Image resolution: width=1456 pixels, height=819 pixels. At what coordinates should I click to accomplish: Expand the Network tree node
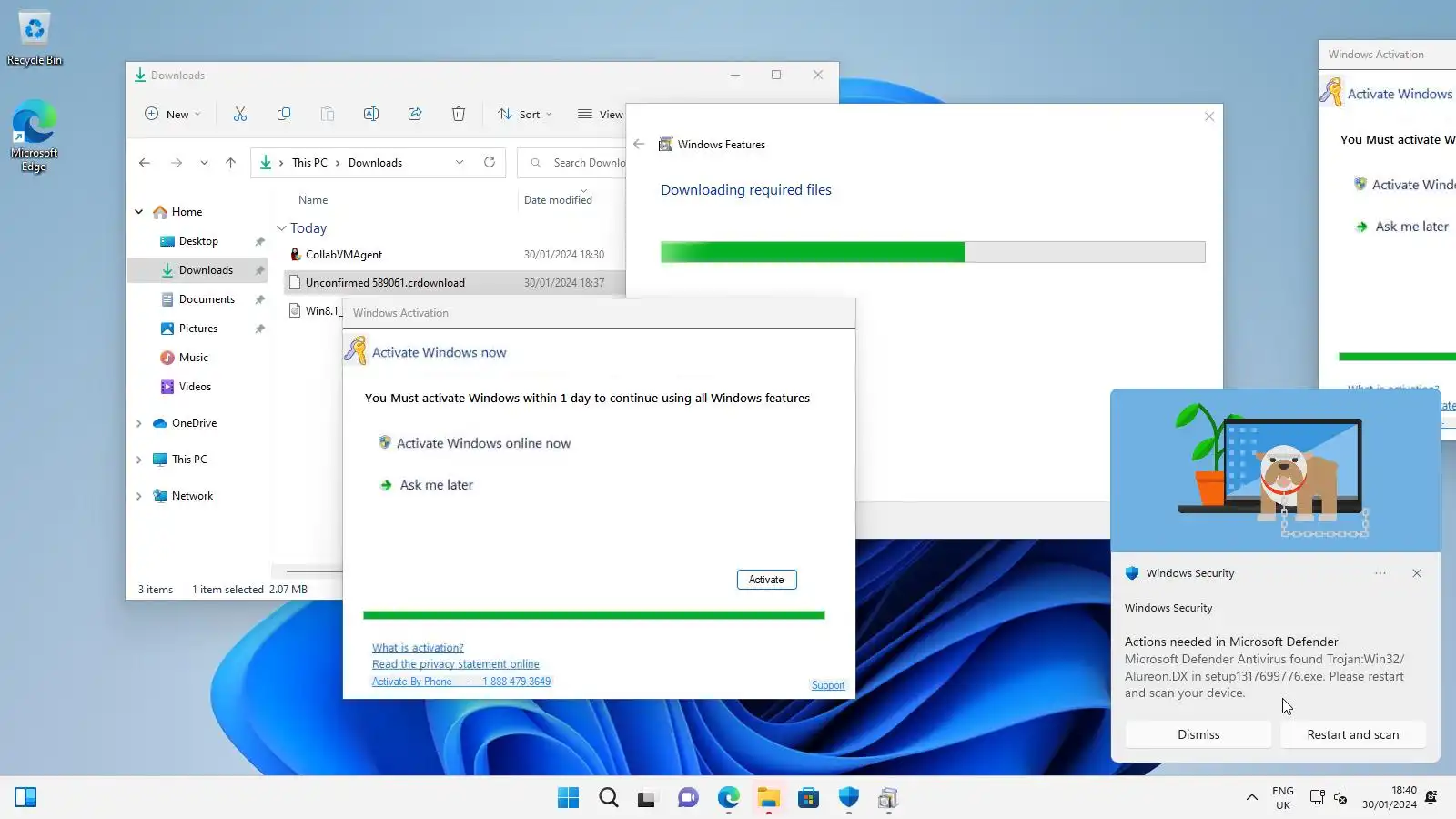pos(139,496)
